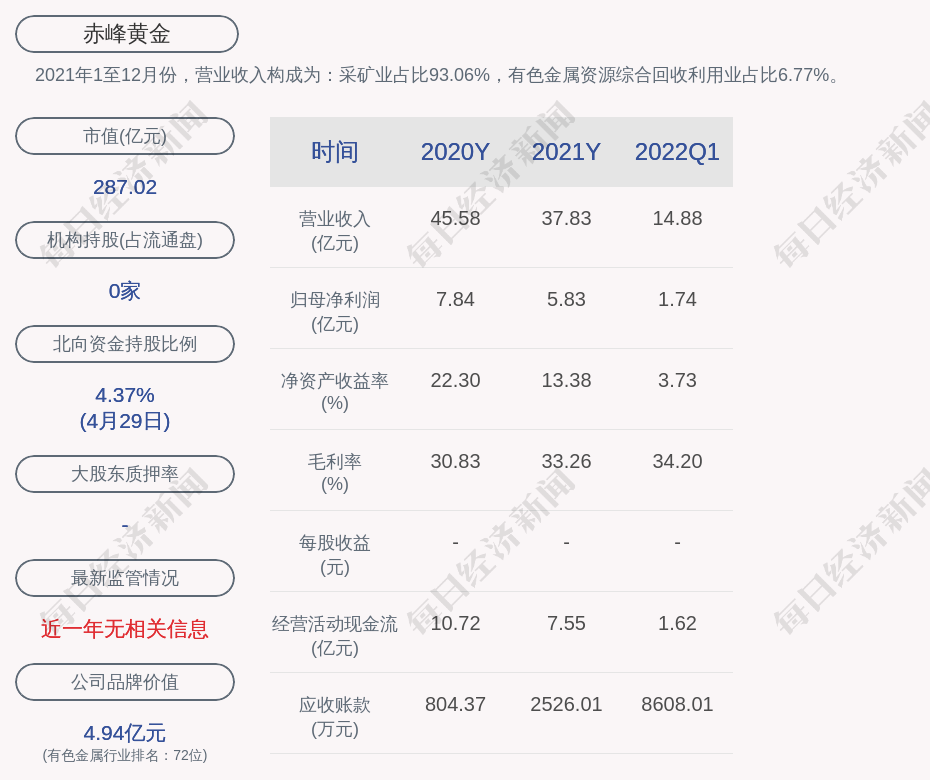Viewport: 930px width, 780px height.
Task: Click the 2020Y column header
Action: click(x=455, y=152)
